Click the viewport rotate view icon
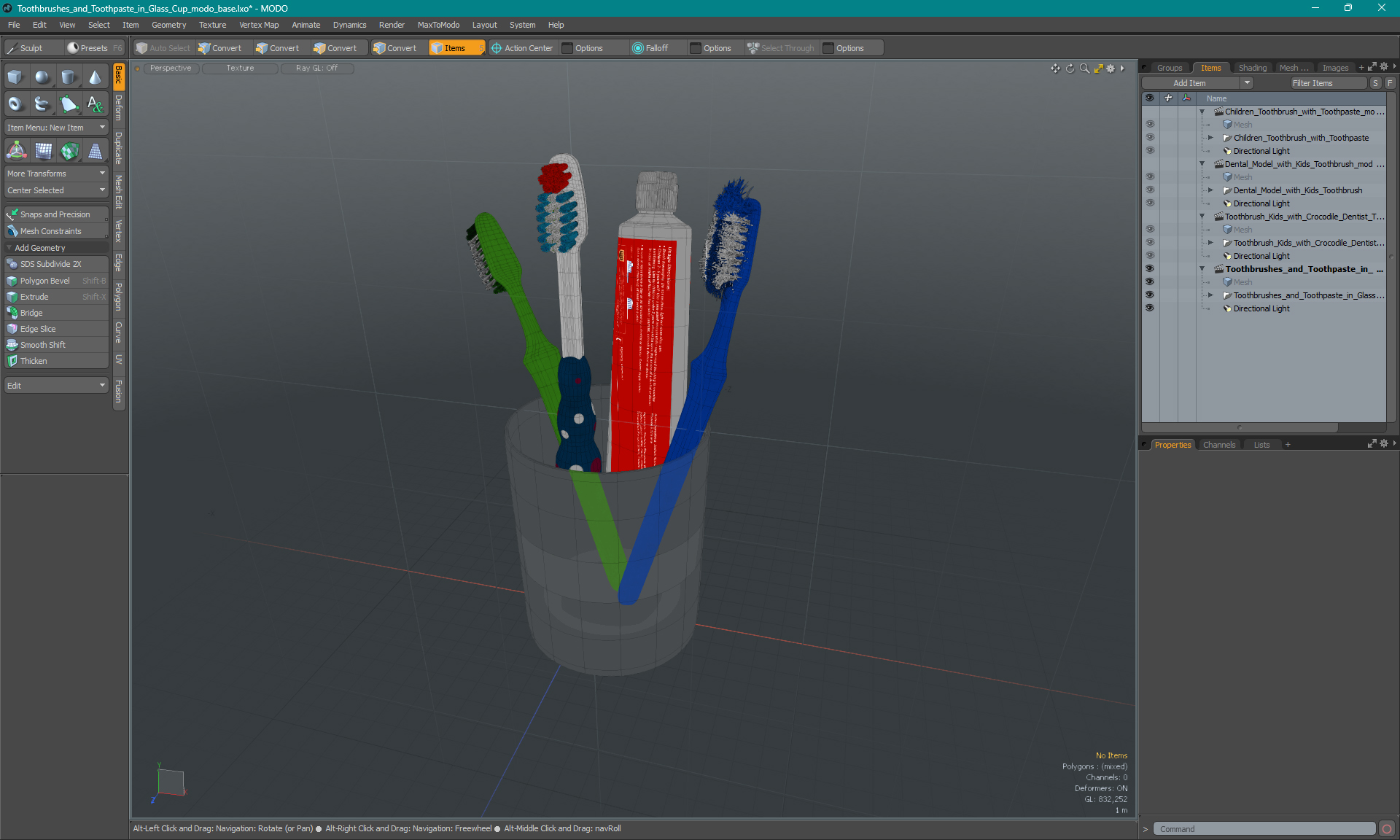This screenshot has height=840, width=1400. (x=1070, y=69)
